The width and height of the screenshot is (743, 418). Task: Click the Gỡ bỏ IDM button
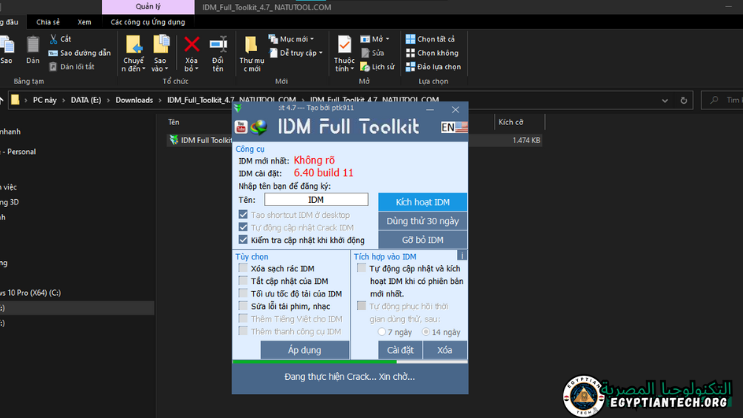click(422, 240)
